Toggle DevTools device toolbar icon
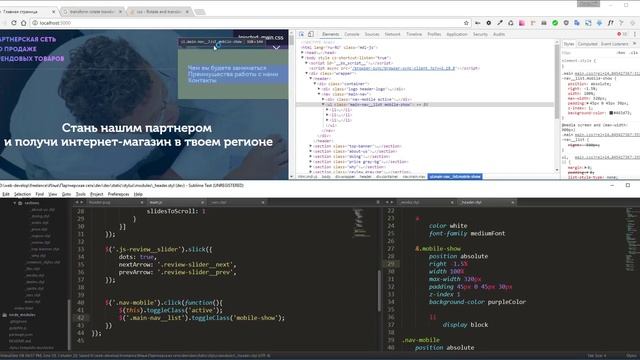Screen dimensions: 640x360 pos(311,34)
